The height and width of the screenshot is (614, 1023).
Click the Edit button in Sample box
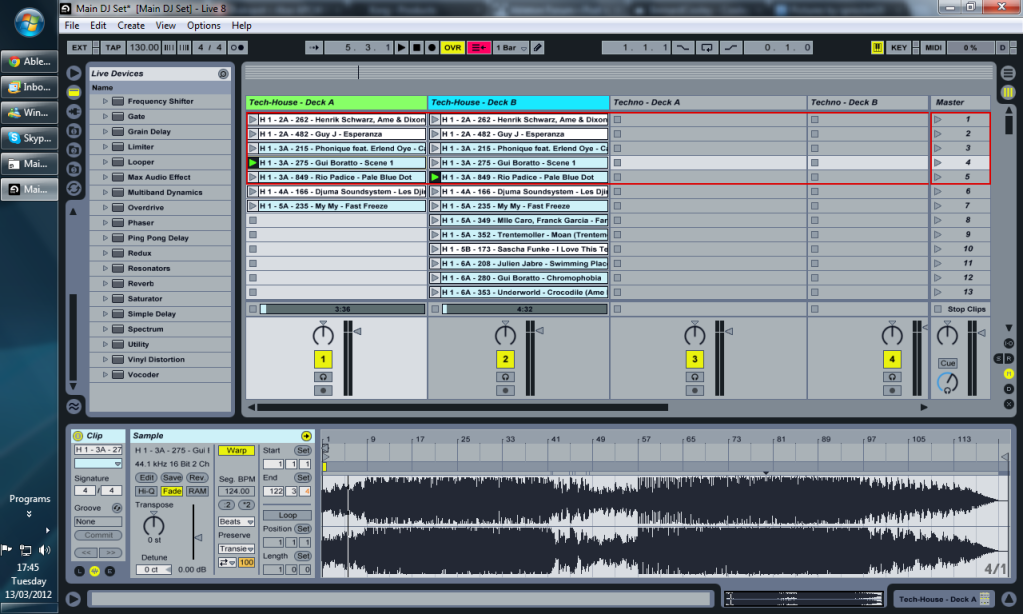pos(146,478)
